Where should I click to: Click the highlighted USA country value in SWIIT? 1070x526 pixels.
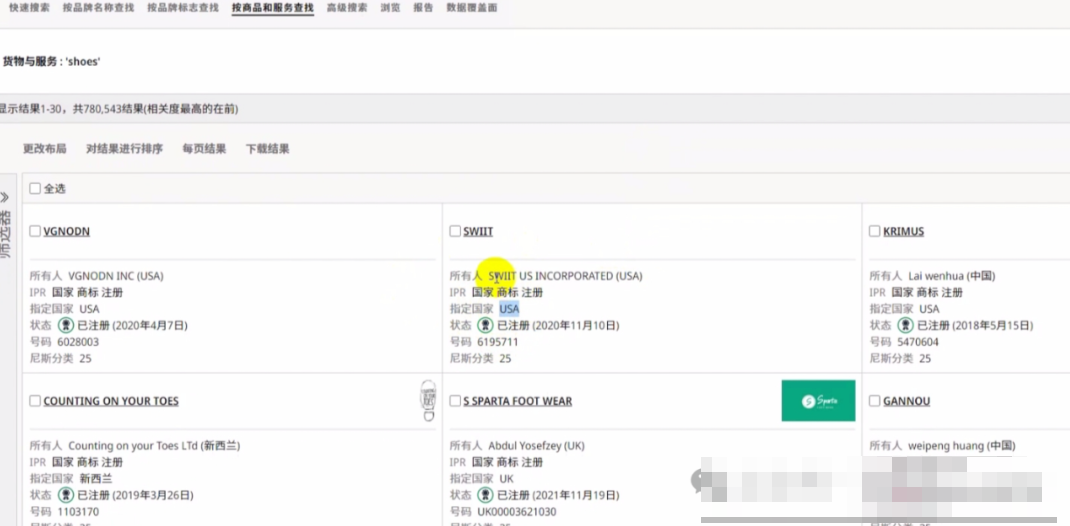tap(509, 309)
